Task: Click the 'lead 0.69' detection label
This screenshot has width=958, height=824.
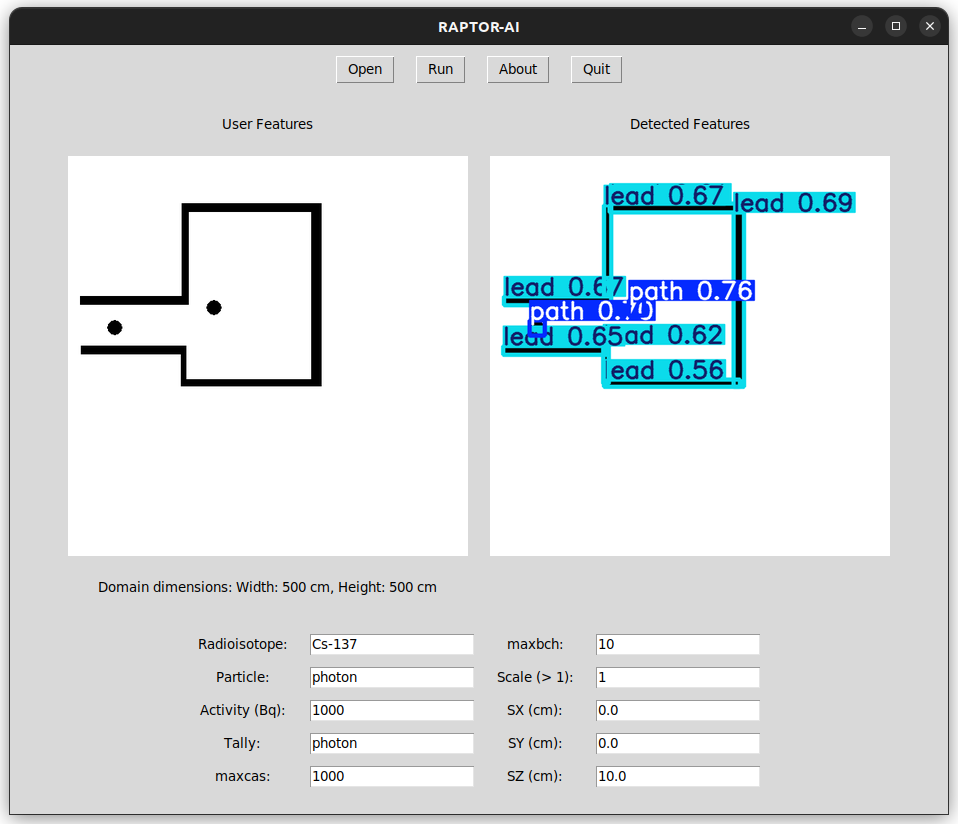Action: 794,204
